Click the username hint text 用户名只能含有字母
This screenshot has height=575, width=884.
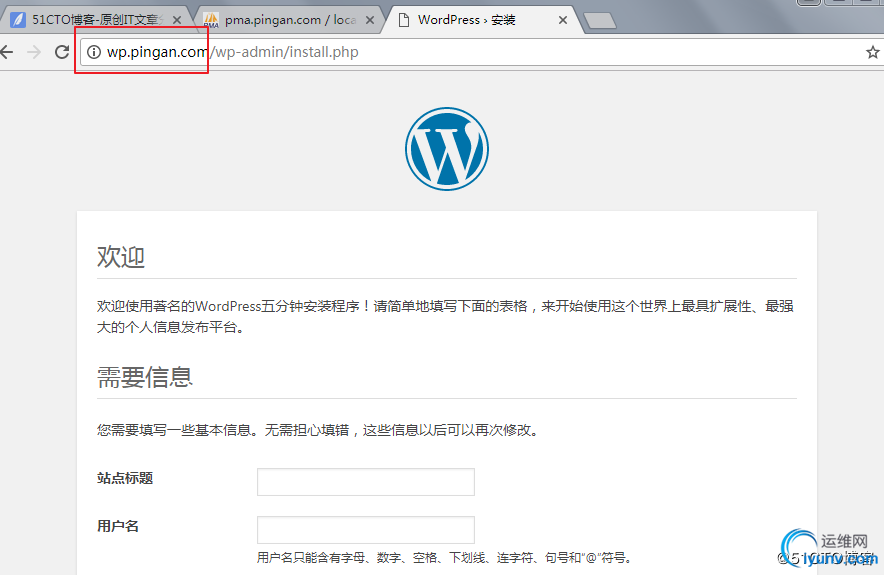[x=444, y=558]
